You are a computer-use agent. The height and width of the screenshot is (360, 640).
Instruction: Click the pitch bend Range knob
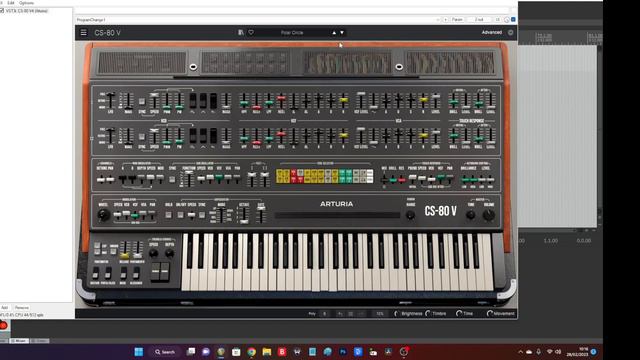(410, 215)
